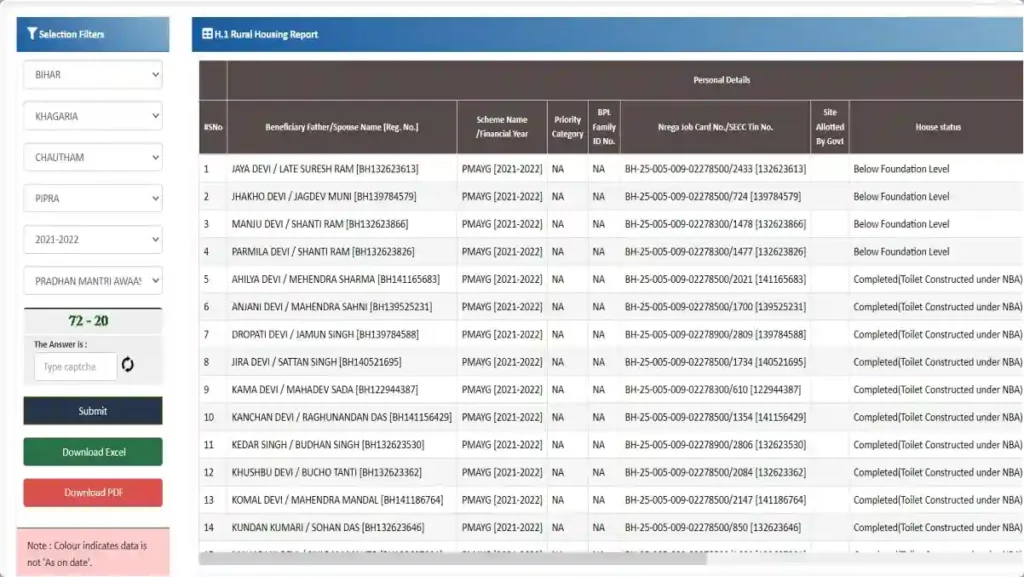Click Below Foundation Level status in row 1

901,168
